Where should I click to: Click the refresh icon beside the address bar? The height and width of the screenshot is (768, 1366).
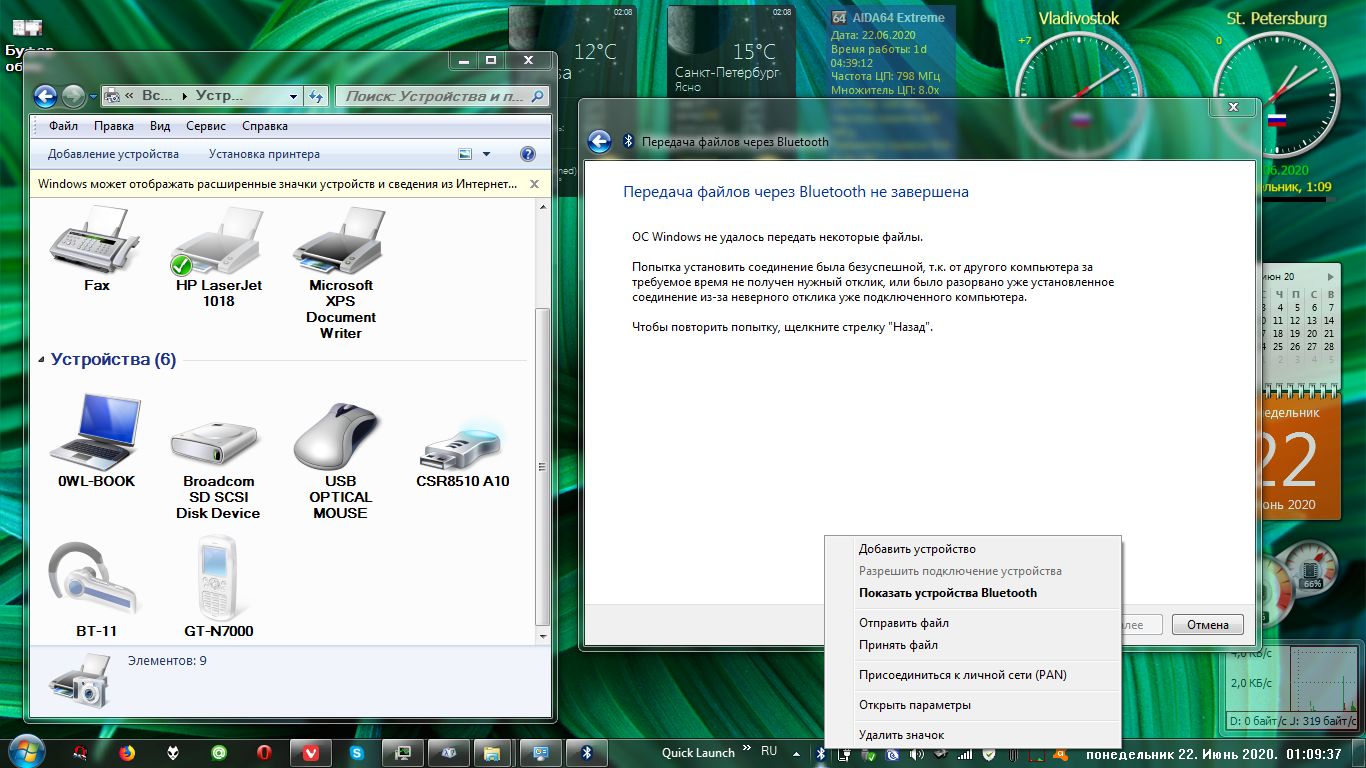[x=316, y=96]
